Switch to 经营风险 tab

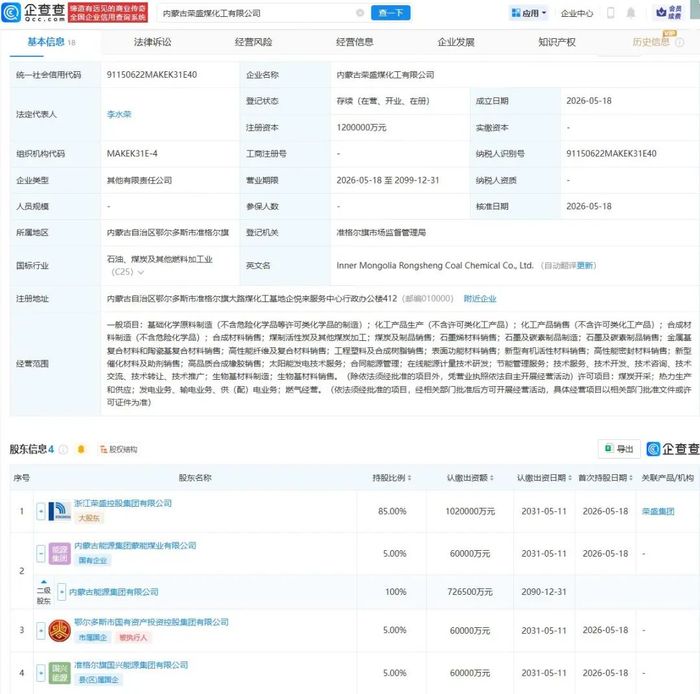pyautogui.click(x=253, y=42)
